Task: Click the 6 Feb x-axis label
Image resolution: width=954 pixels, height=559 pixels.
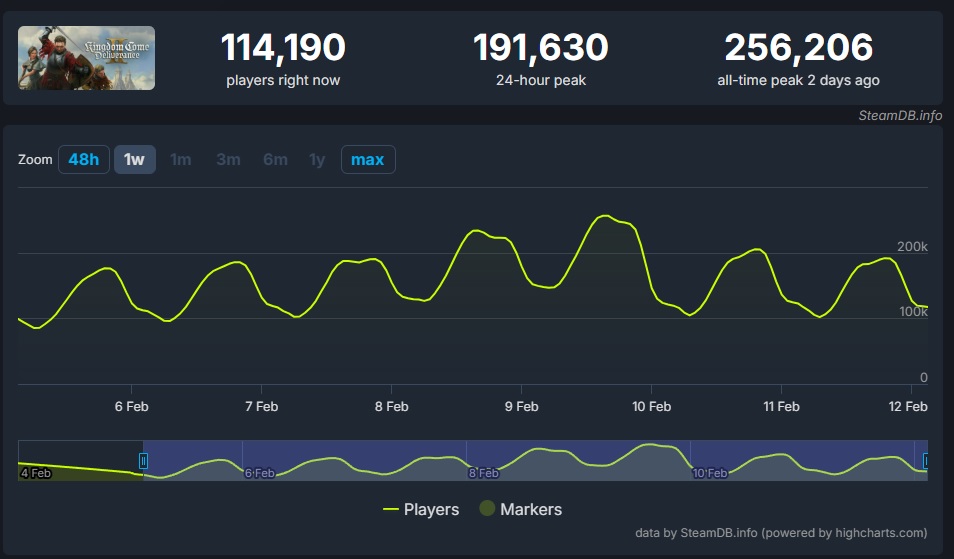Action: pos(131,406)
